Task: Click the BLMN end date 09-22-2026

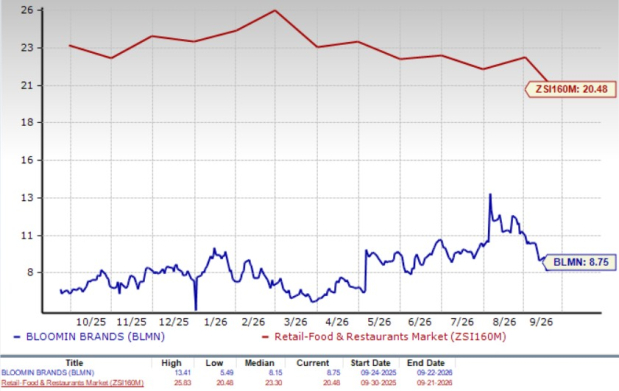Action: click(434, 372)
